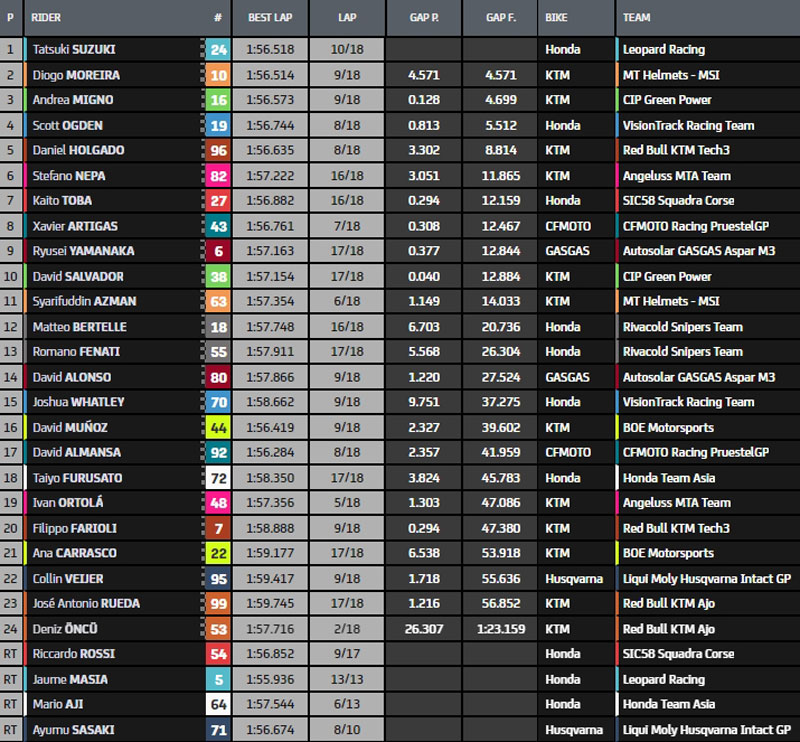Click David Muñoz's yellow number 44 badge
Image resolution: width=800 pixels, height=742 pixels.
(218, 428)
